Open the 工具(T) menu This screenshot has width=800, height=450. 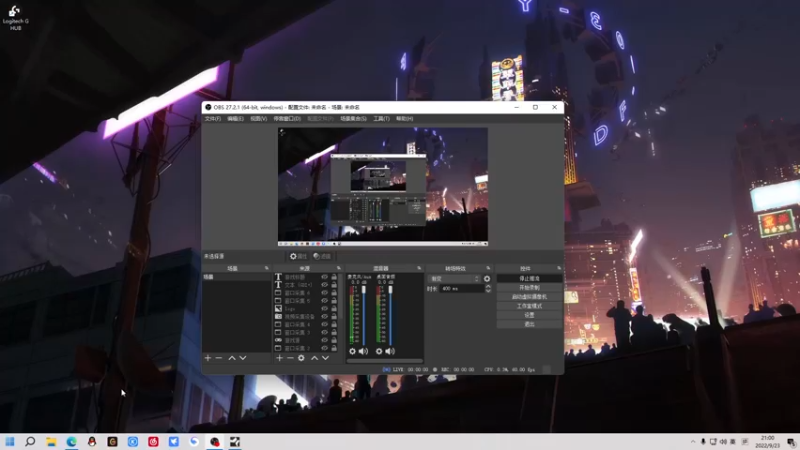click(x=381, y=119)
